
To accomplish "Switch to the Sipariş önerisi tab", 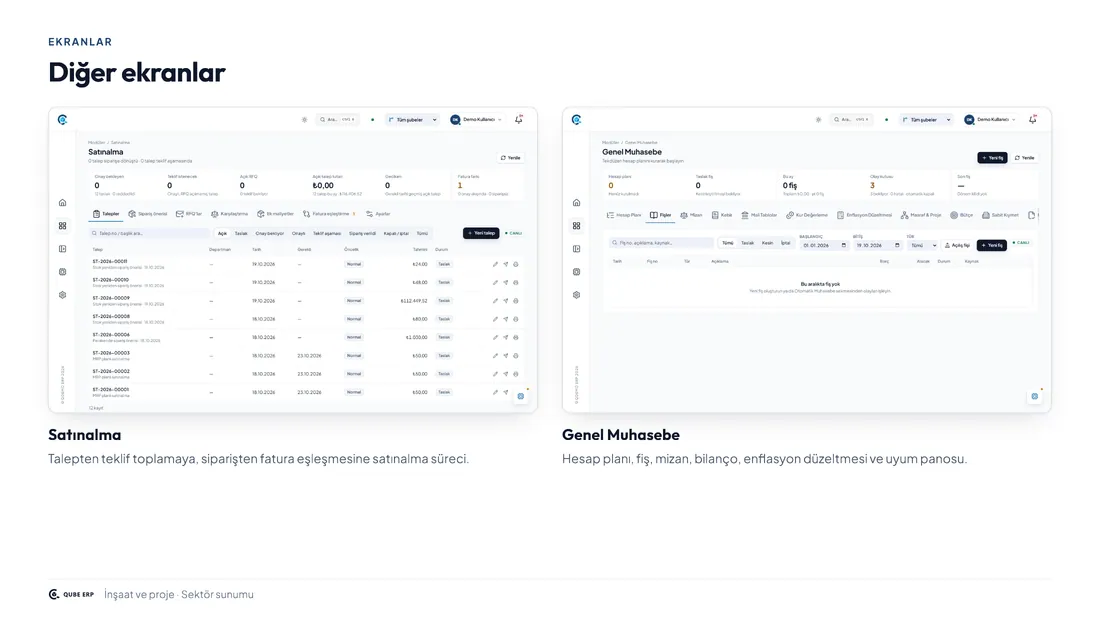I will [x=148, y=214].
